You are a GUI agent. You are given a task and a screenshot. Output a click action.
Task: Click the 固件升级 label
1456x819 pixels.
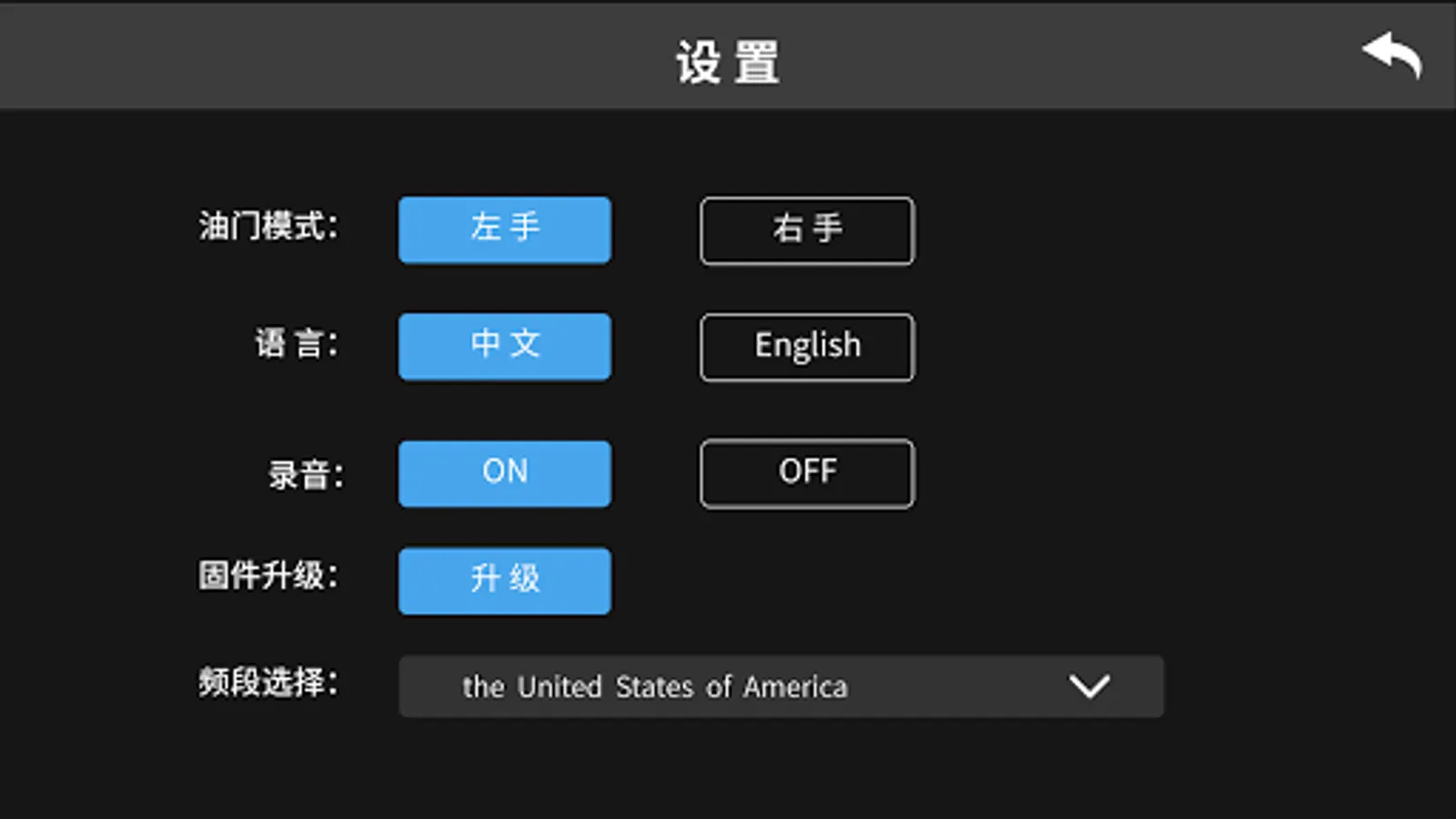click(268, 575)
